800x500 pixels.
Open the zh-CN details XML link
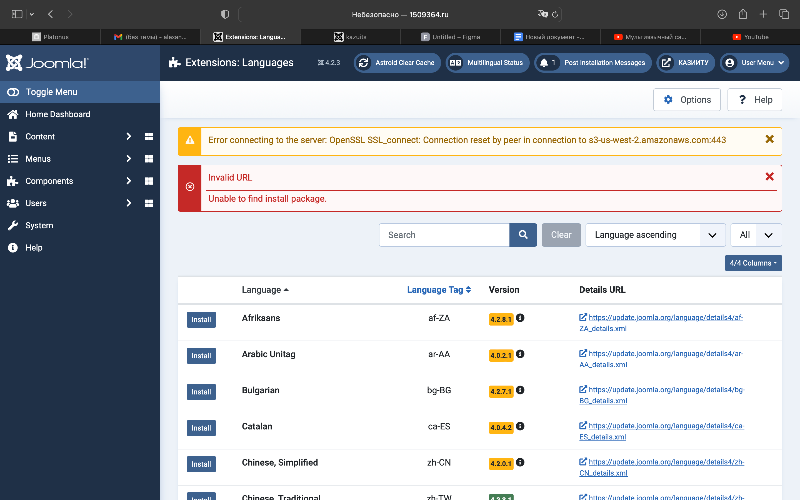click(x=661, y=467)
